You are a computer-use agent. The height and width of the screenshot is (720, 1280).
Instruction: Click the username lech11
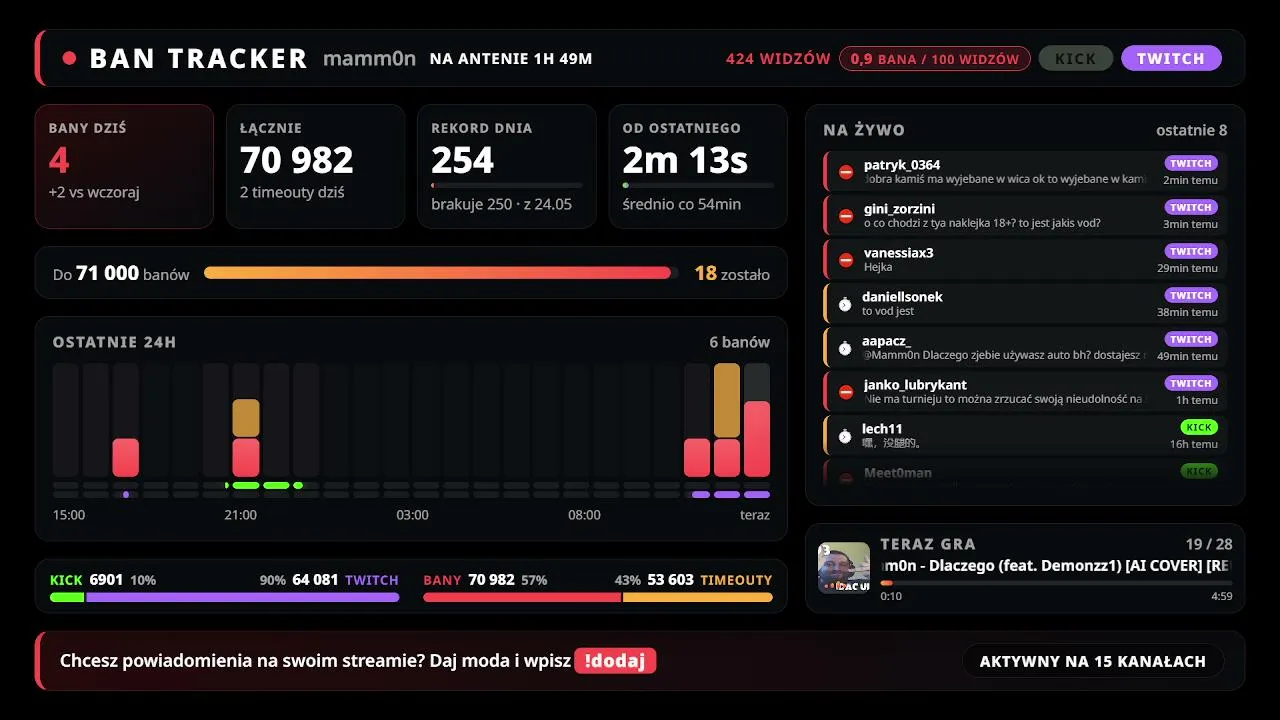click(882, 428)
